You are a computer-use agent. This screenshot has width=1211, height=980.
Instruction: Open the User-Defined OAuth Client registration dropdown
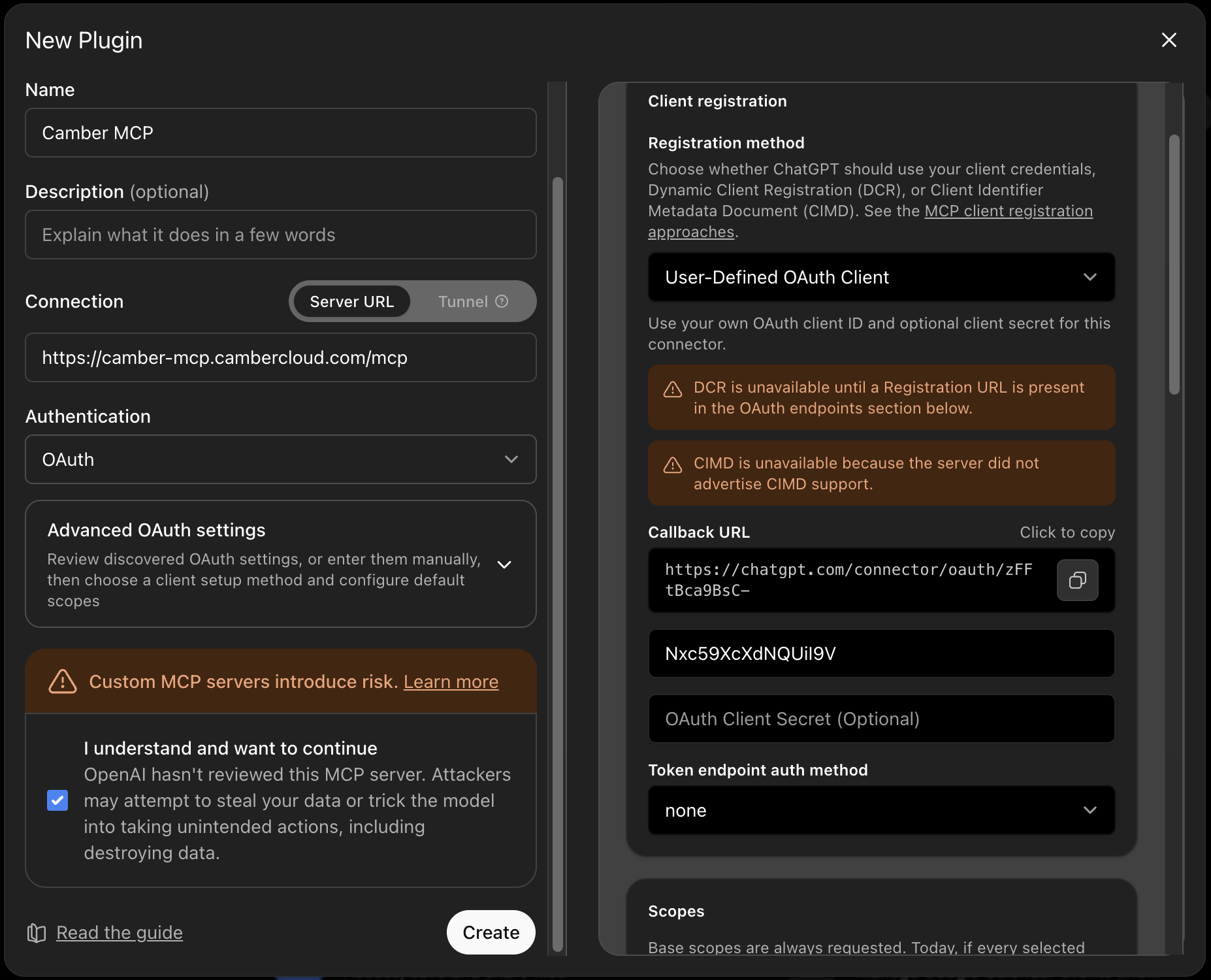pos(881,277)
